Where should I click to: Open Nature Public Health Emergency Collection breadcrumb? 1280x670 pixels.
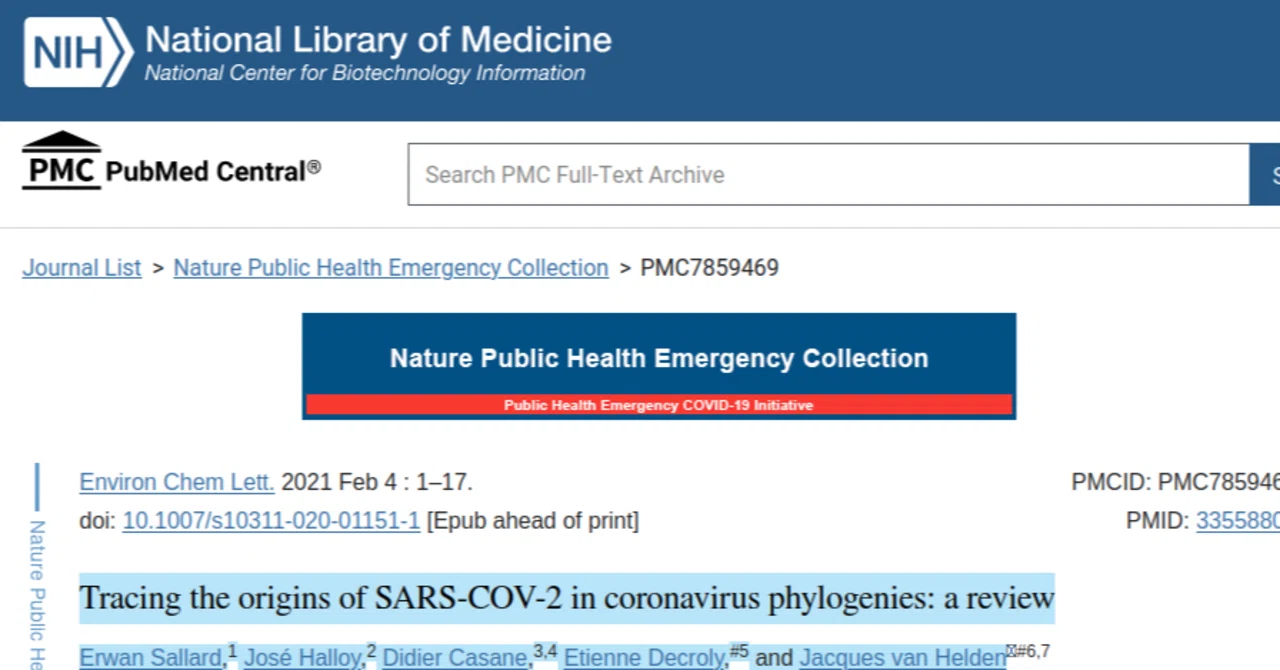391,268
